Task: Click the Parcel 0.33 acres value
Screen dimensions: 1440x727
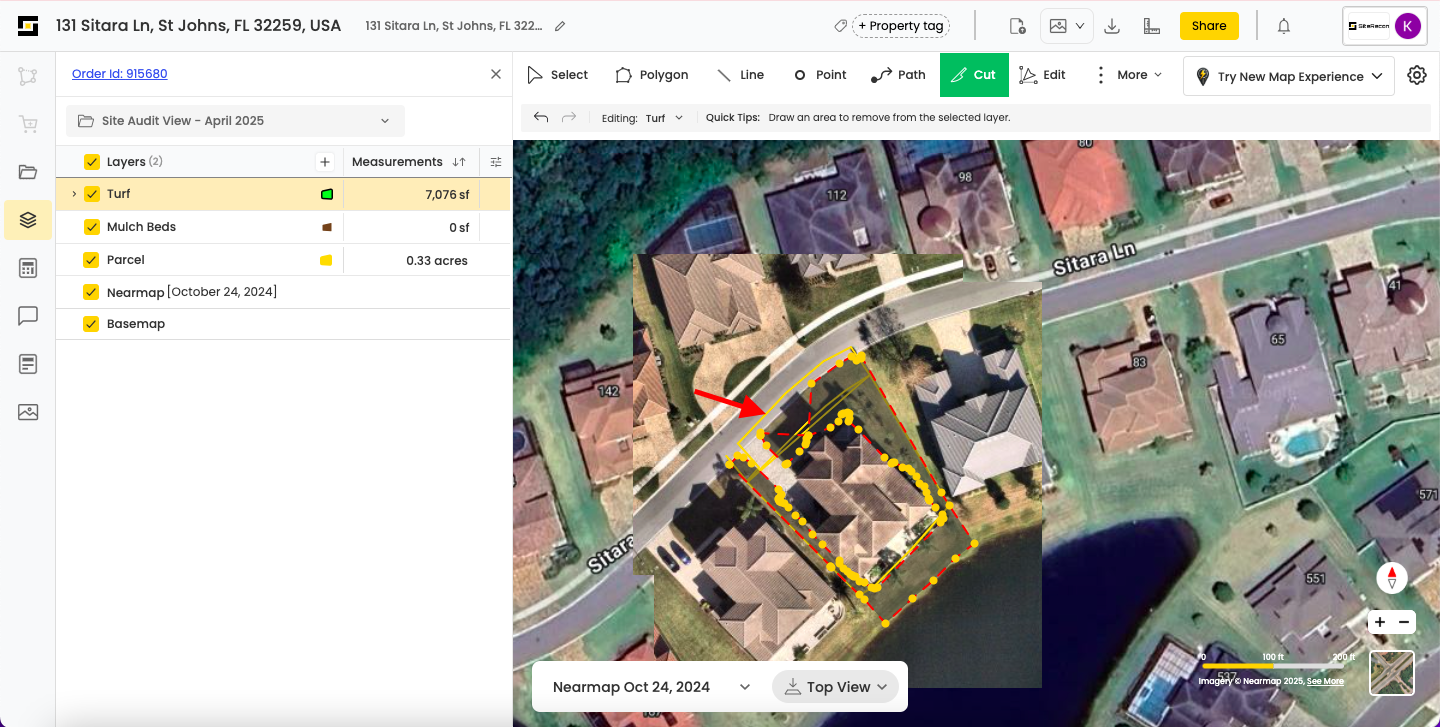Action: tap(437, 260)
